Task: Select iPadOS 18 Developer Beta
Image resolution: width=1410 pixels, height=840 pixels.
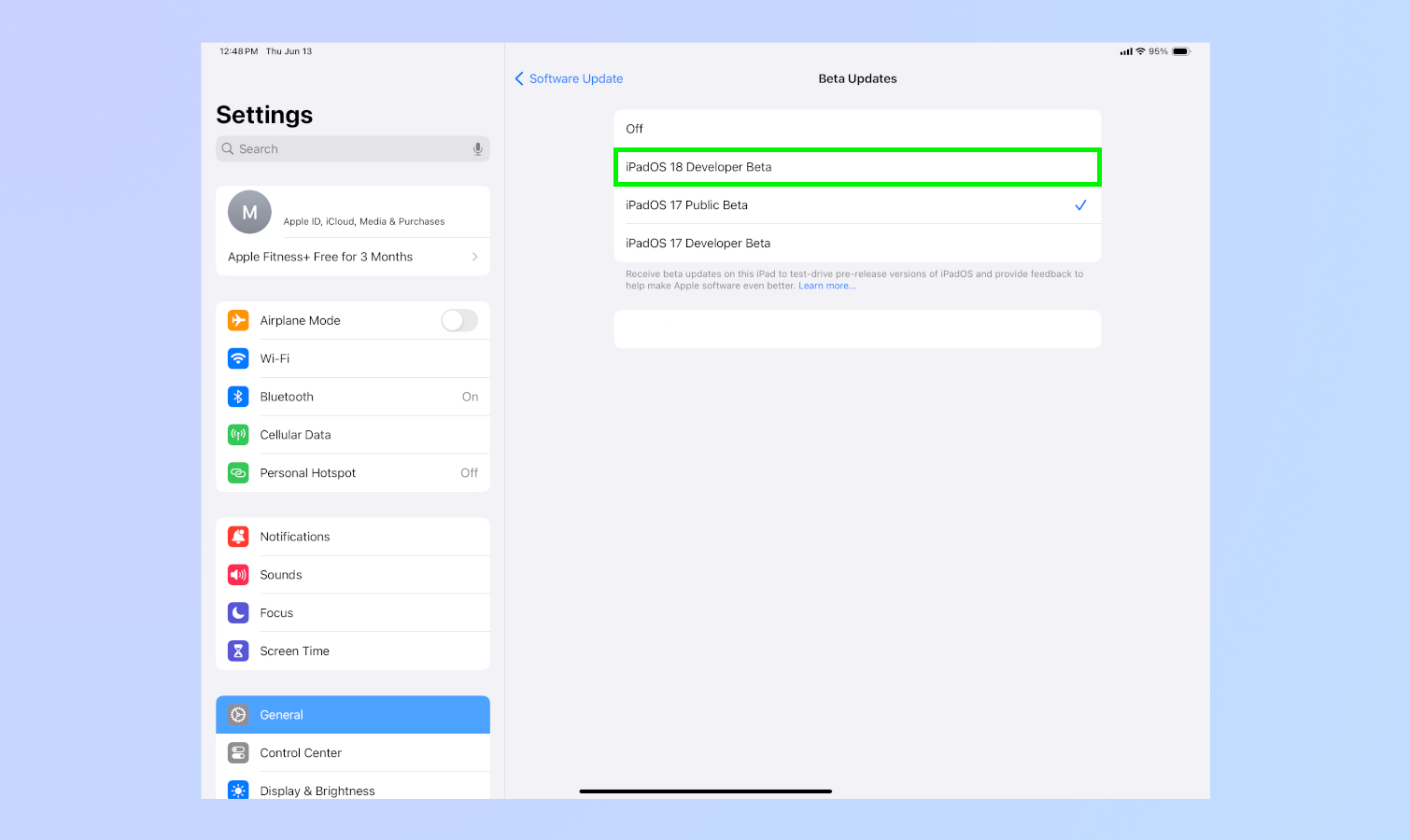Action: point(857,167)
